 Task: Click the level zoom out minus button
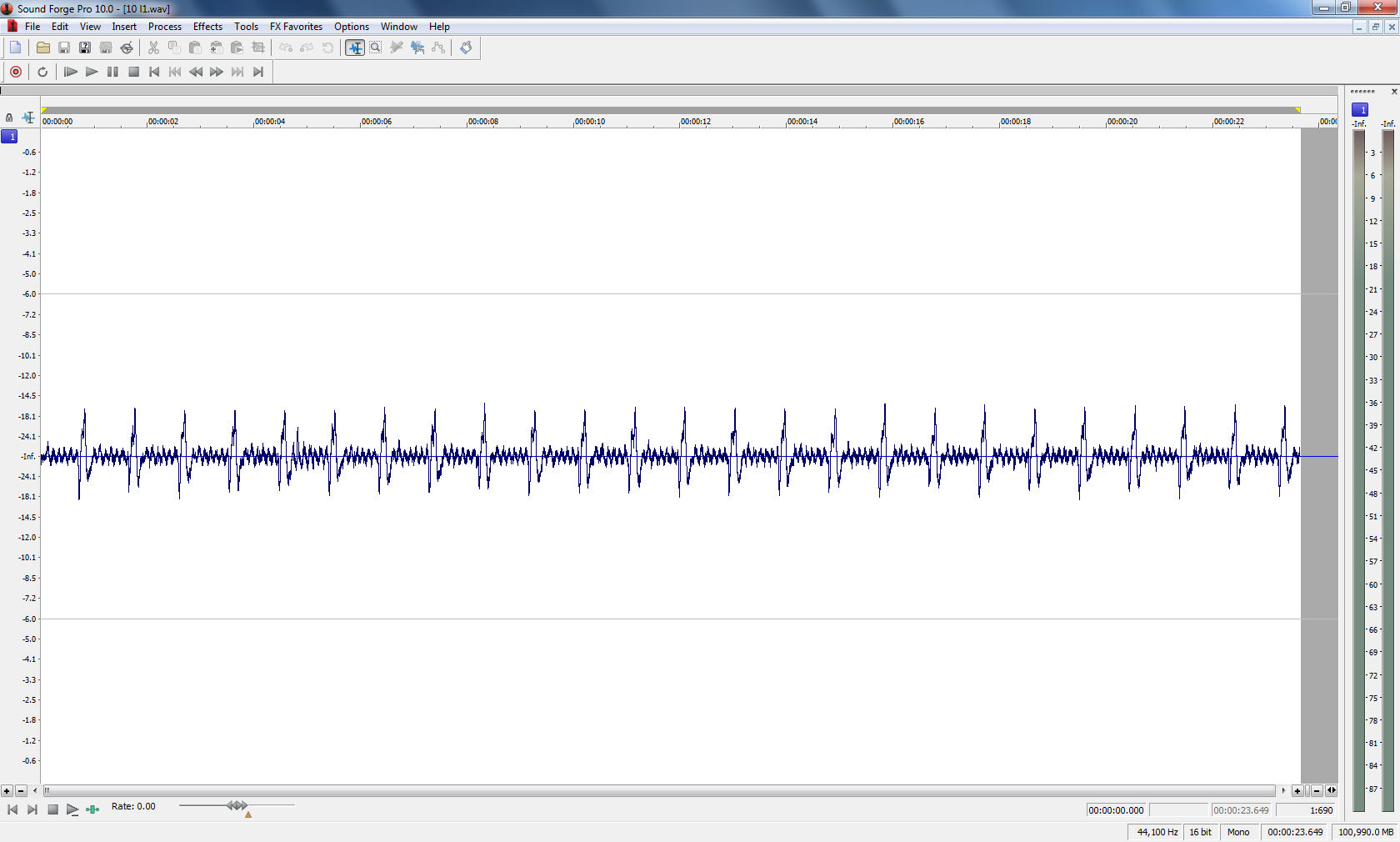tap(21, 790)
